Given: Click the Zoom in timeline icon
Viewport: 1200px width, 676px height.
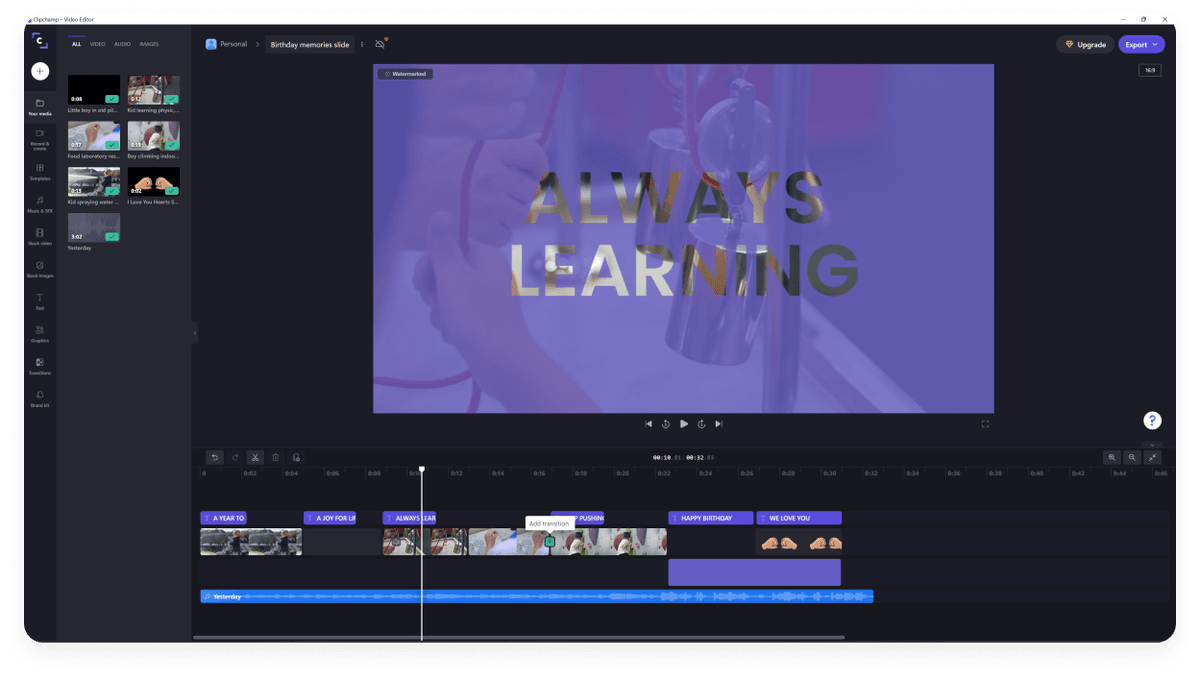Looking at the screenshot, I should 1111,457.
